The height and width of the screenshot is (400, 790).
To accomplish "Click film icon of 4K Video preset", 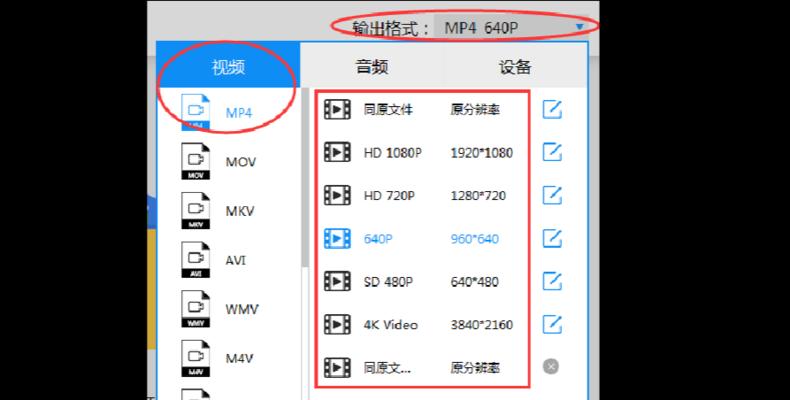I will point(337,324).
